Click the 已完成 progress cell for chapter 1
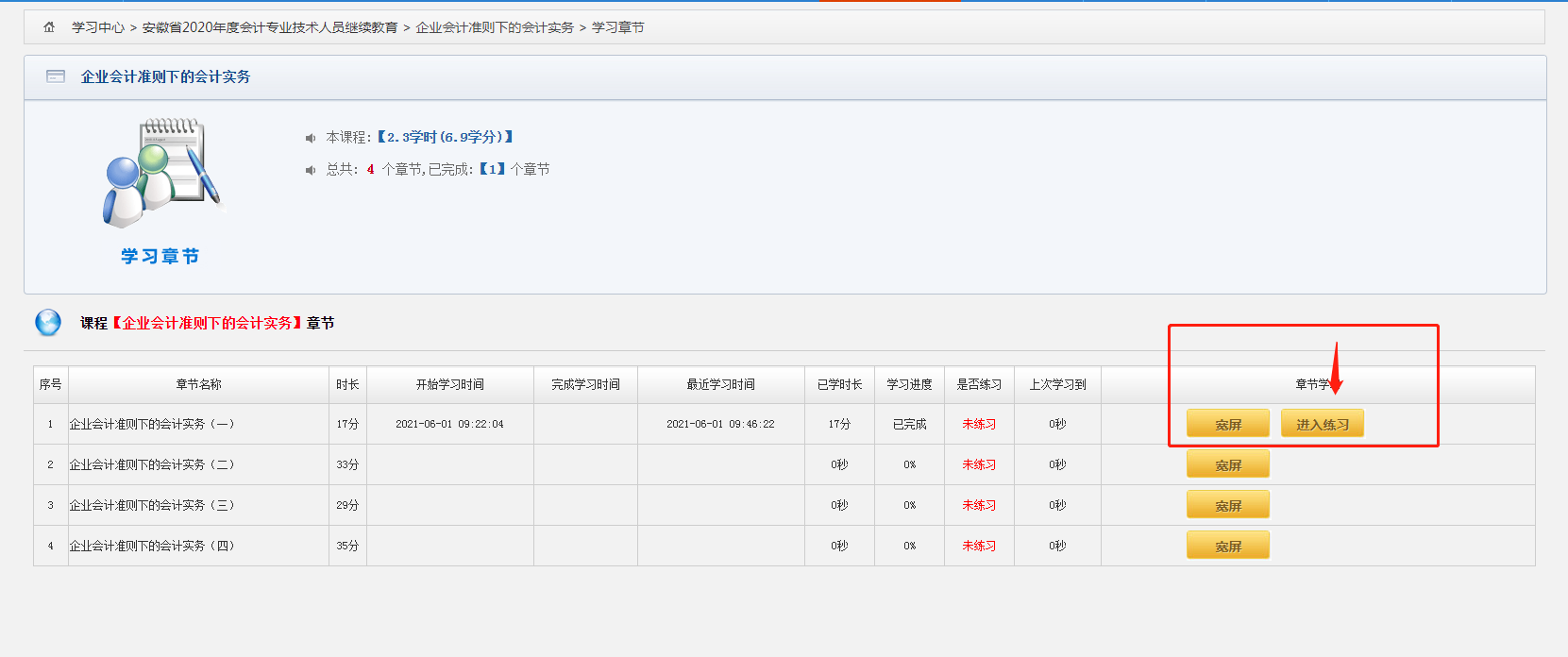Screen dimensions: 1568x657 [x=909, y=425]
